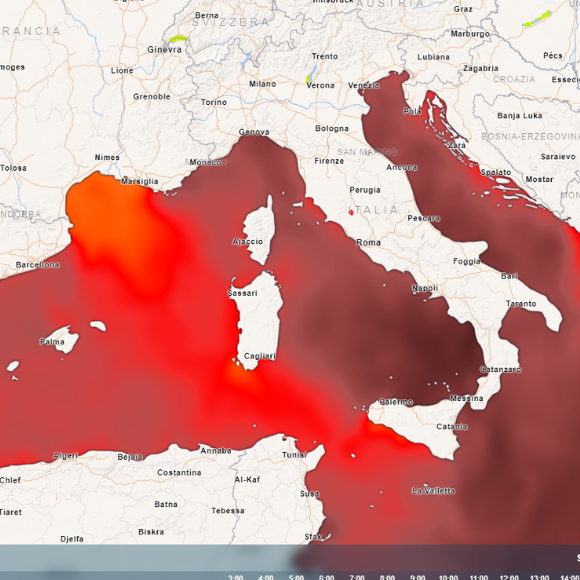Click the Verona city label
The image size is (580, 580).
click(x=320, y=85)
